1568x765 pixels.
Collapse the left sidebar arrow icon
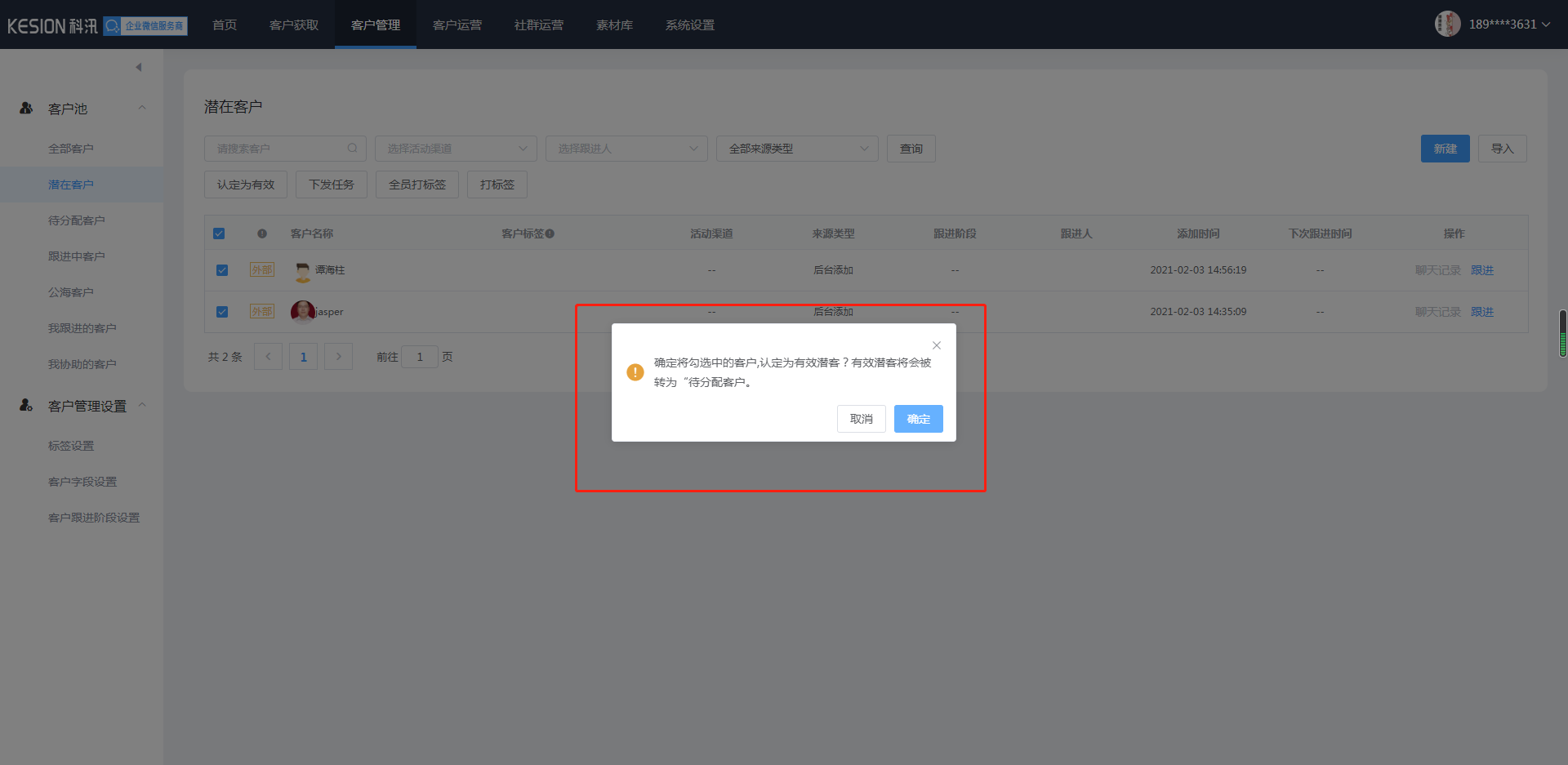pos(139,68)
